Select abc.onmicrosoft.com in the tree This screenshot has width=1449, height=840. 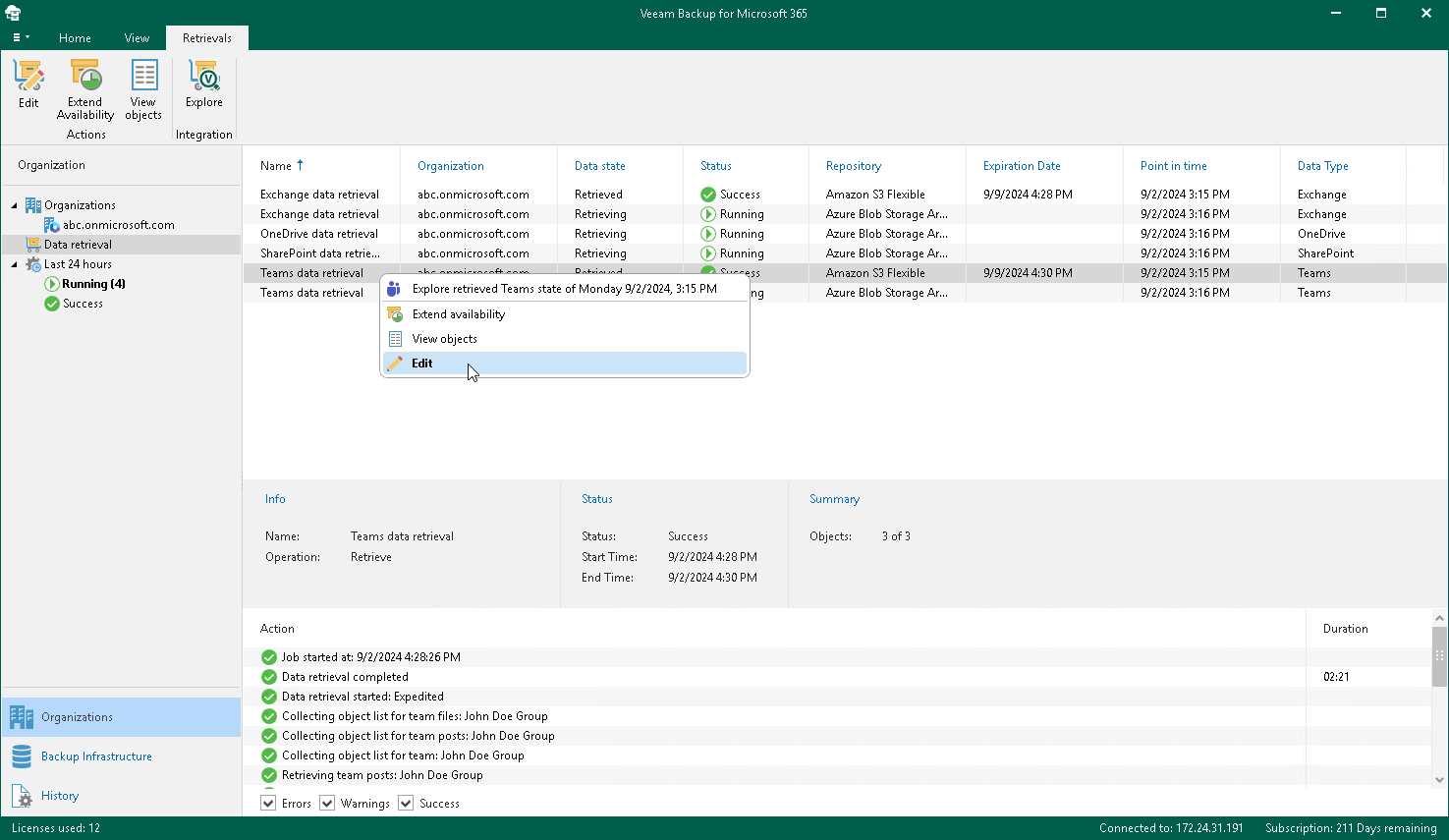tap(119, 225)
